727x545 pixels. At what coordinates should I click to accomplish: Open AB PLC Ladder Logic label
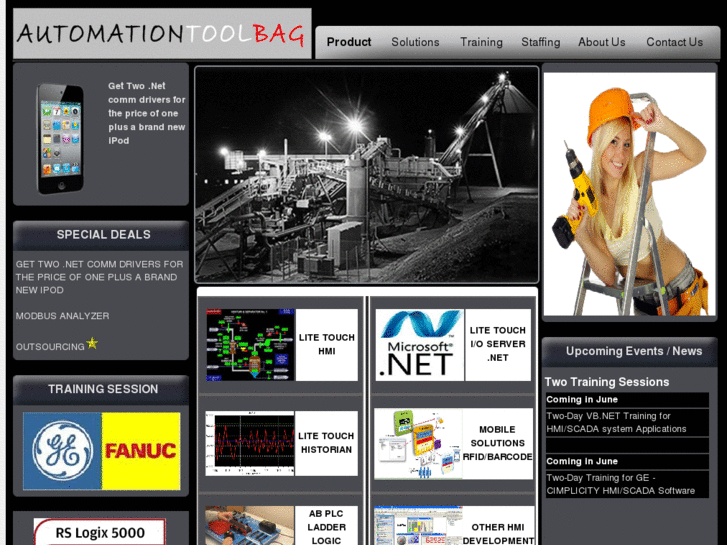pyautogui.click(x=326, y=526)
